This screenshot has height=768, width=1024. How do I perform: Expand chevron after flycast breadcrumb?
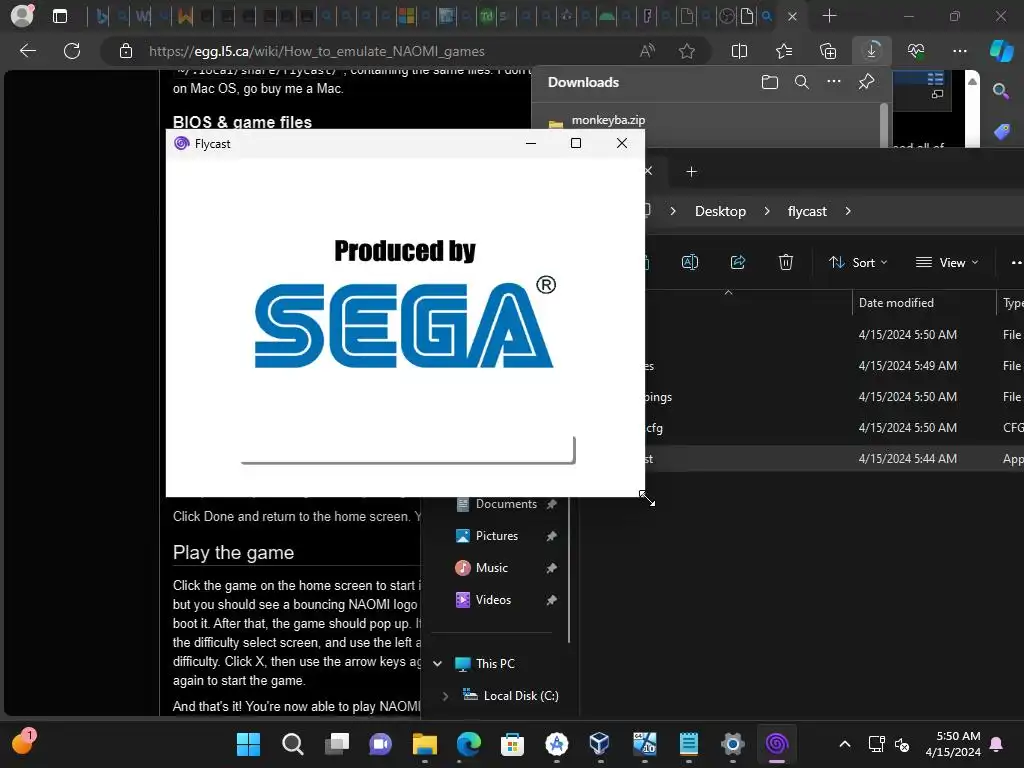click(x=848, y=211)
